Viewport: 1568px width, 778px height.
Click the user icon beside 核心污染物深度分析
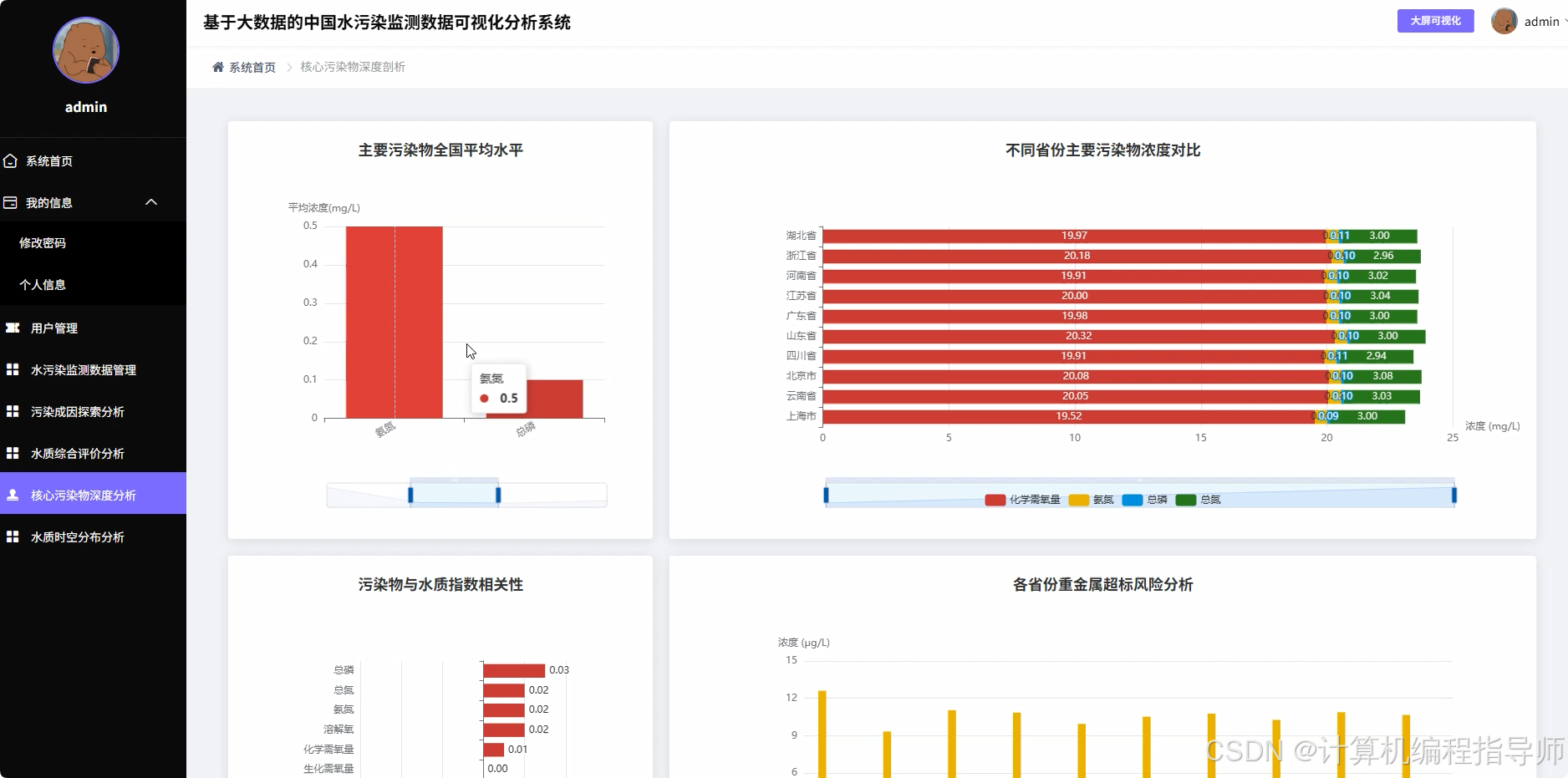(x=13, y=495)
